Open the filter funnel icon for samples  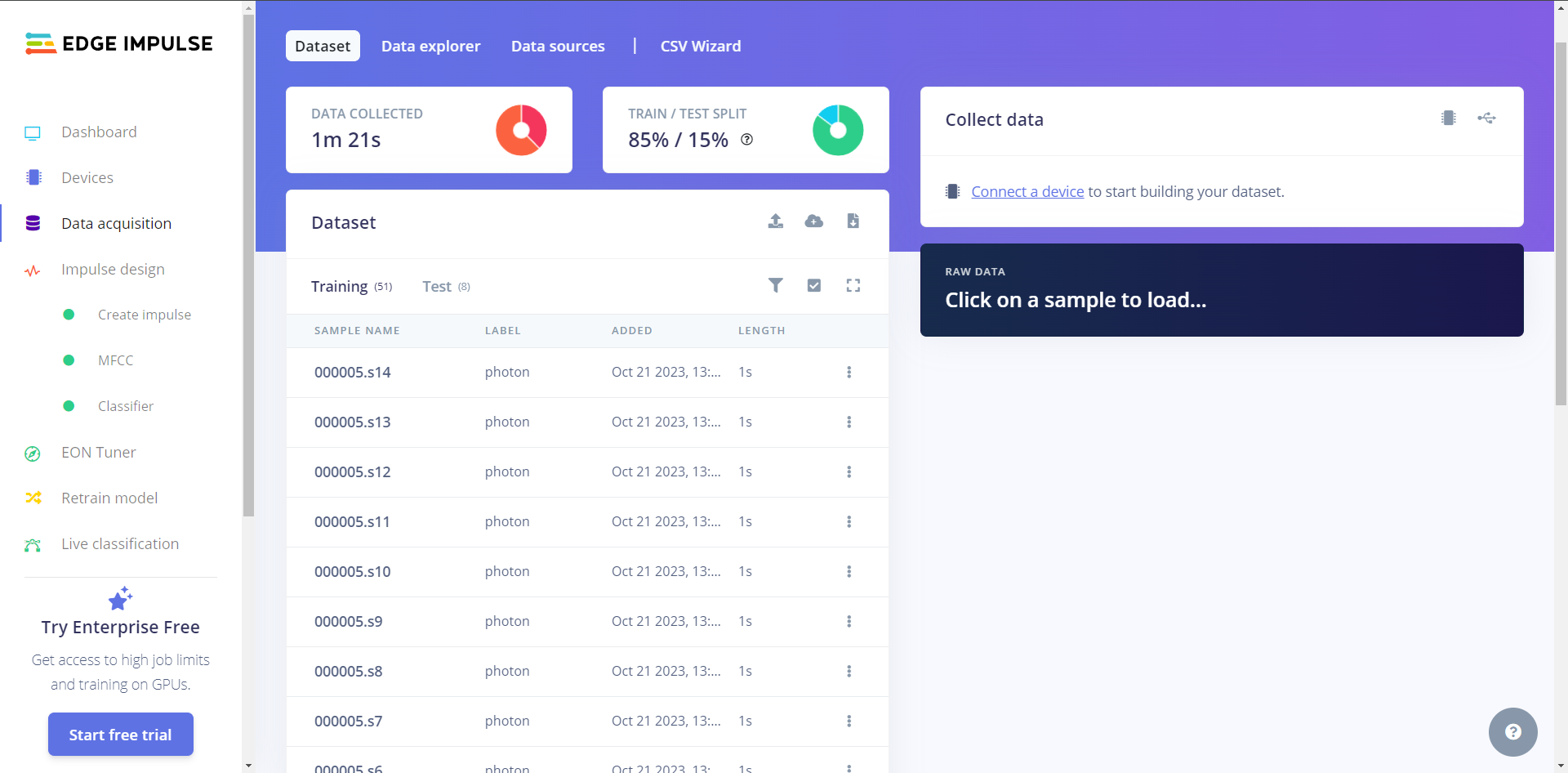click(x=775, y=285)
